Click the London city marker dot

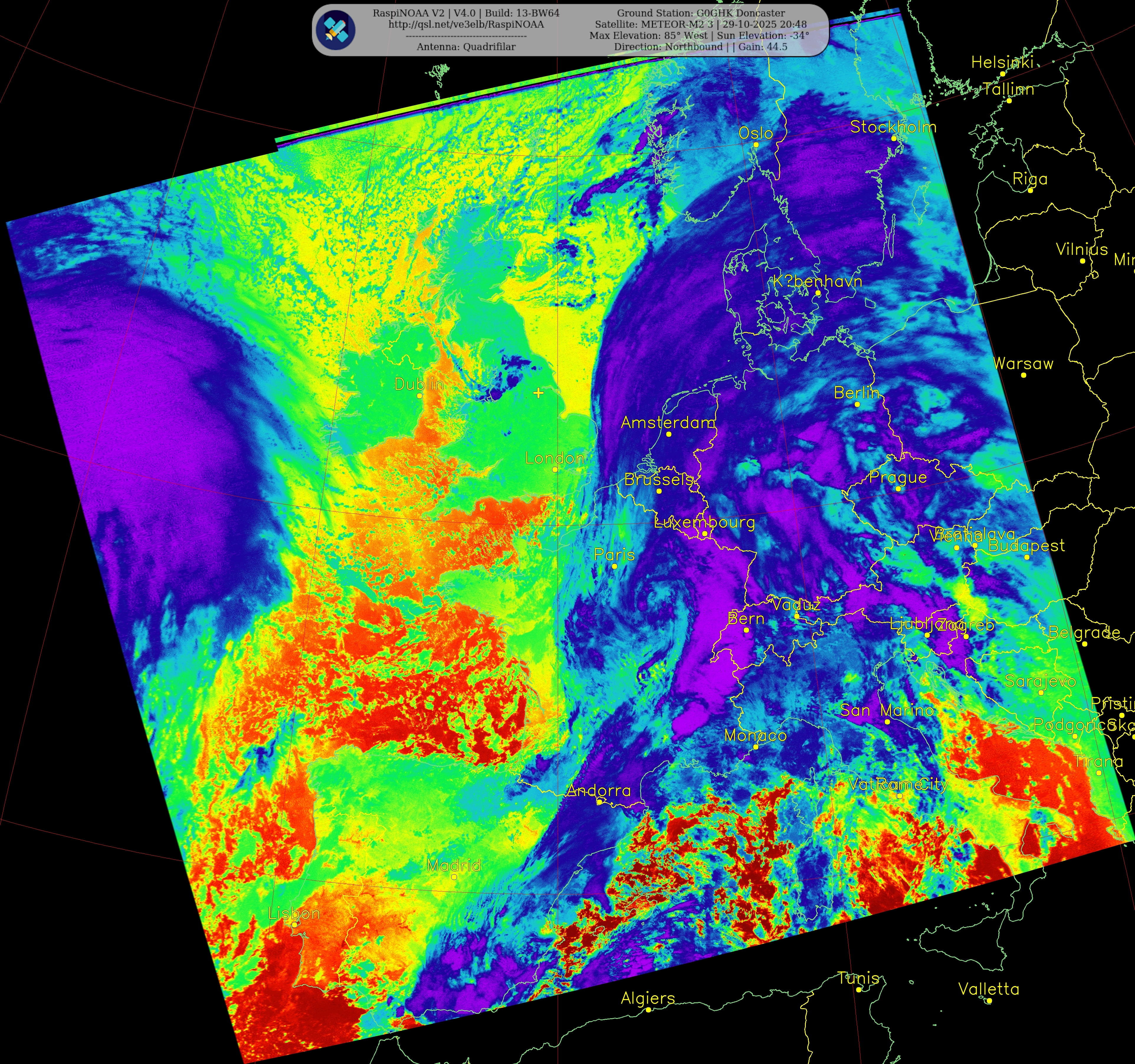point(555,469)
